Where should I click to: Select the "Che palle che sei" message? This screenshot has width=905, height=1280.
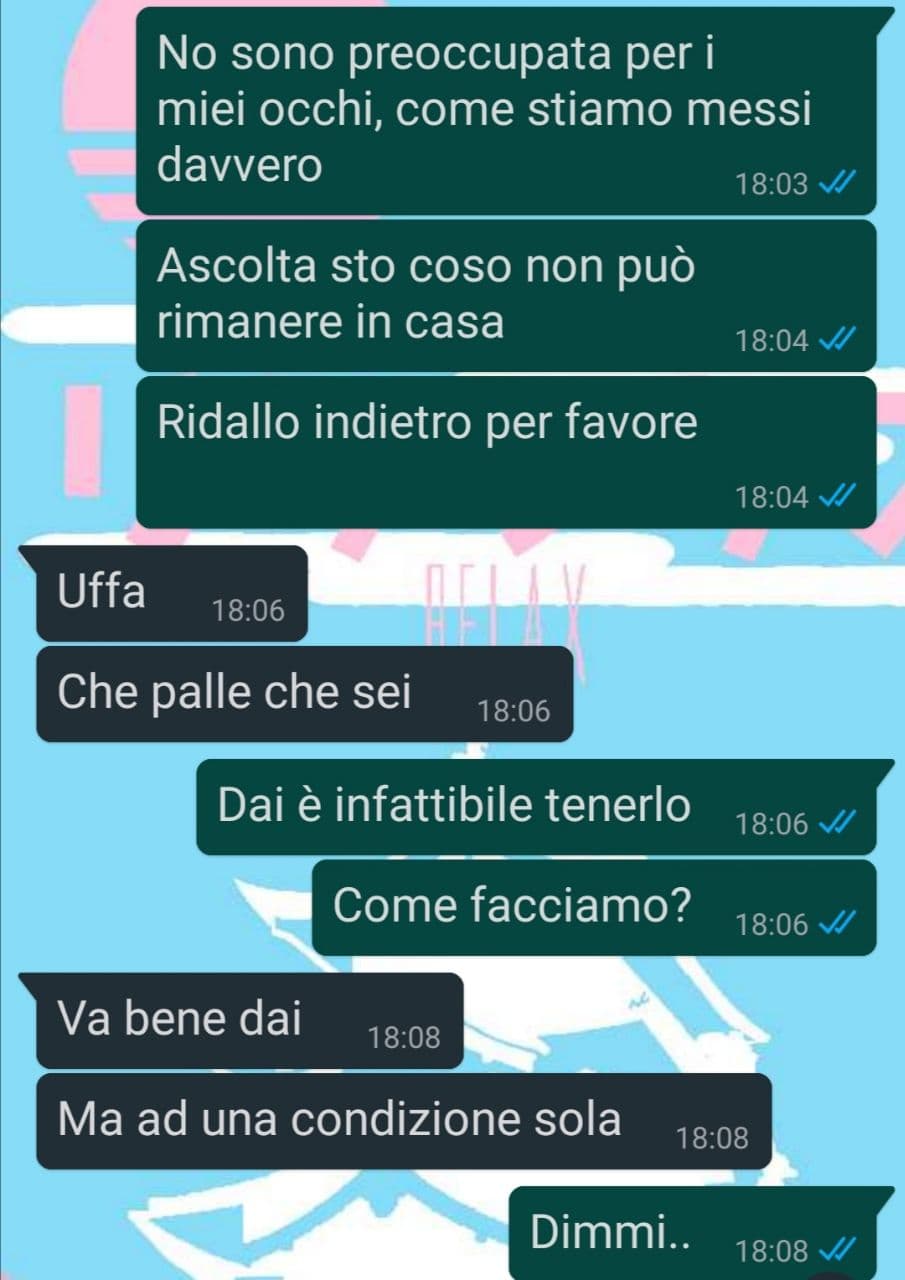[x=304, y=694]
